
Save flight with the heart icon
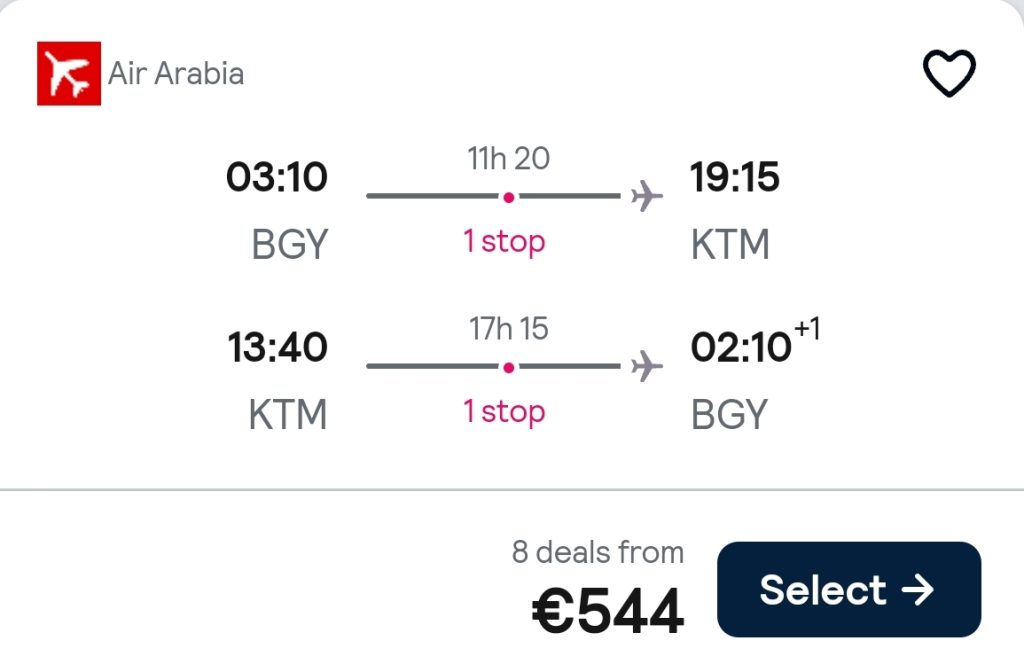949,72
